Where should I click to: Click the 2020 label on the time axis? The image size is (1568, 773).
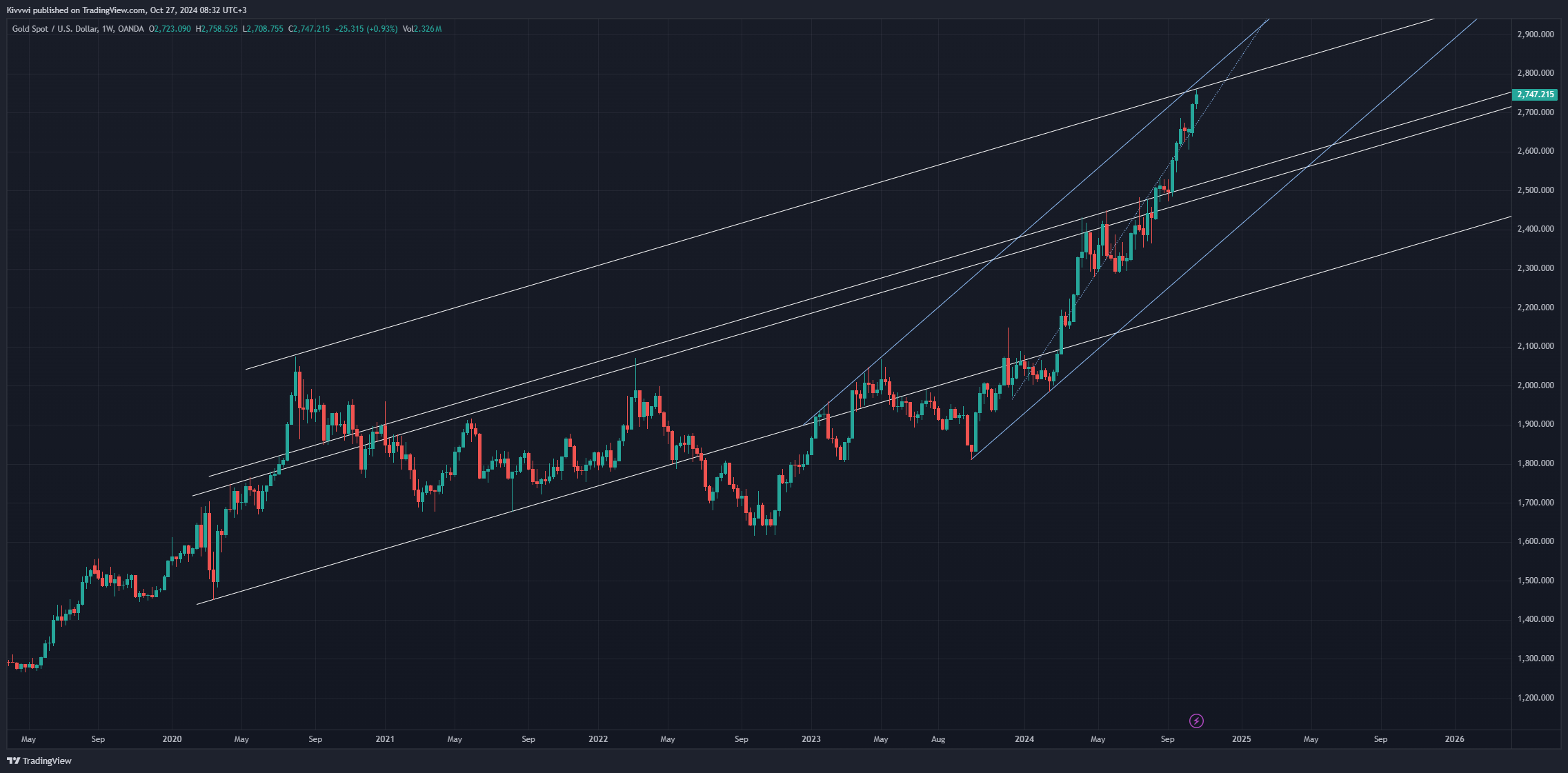click(172, 739)
